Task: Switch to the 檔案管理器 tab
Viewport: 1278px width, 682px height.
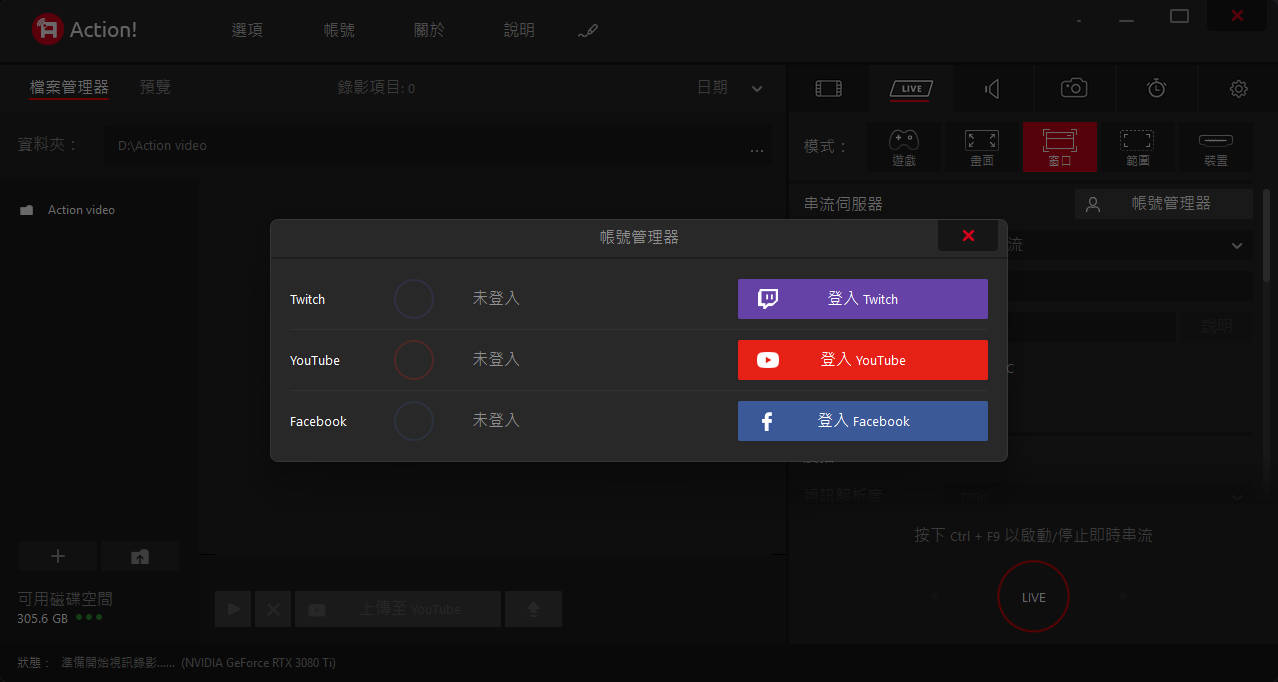Action: point(69,88)
